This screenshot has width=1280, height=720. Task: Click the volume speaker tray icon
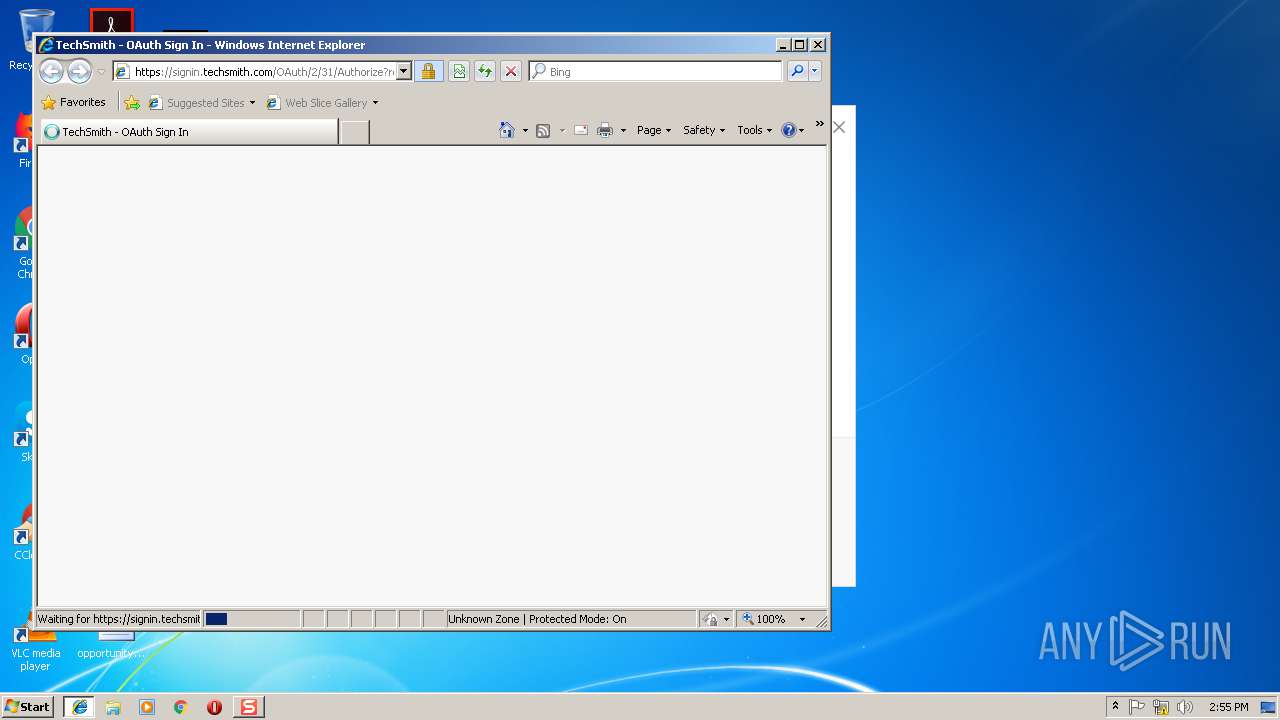1185,707
